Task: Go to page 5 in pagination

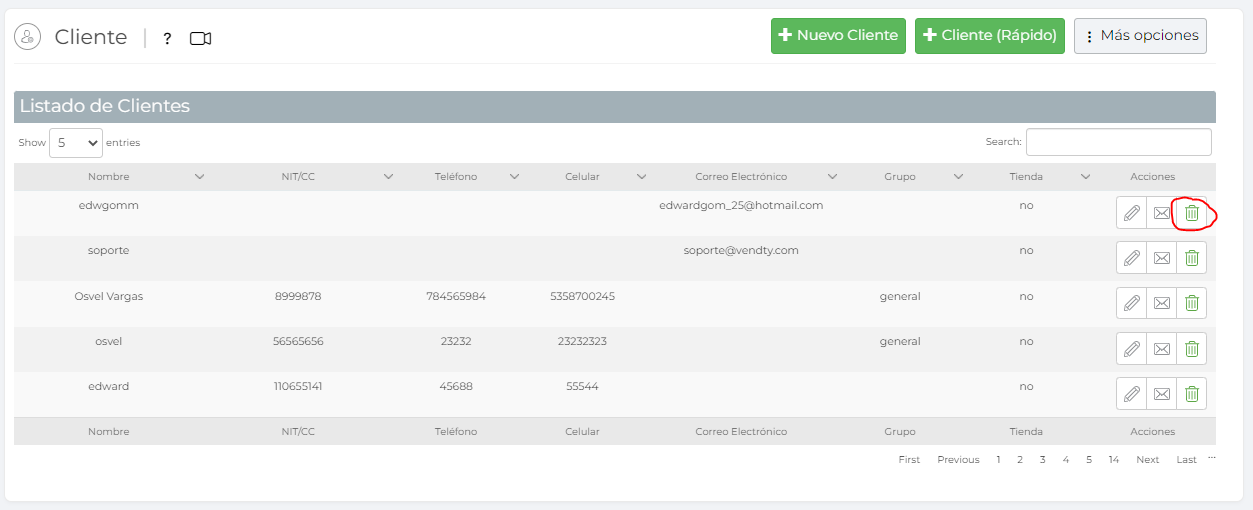Action: tap(1089, 460)
